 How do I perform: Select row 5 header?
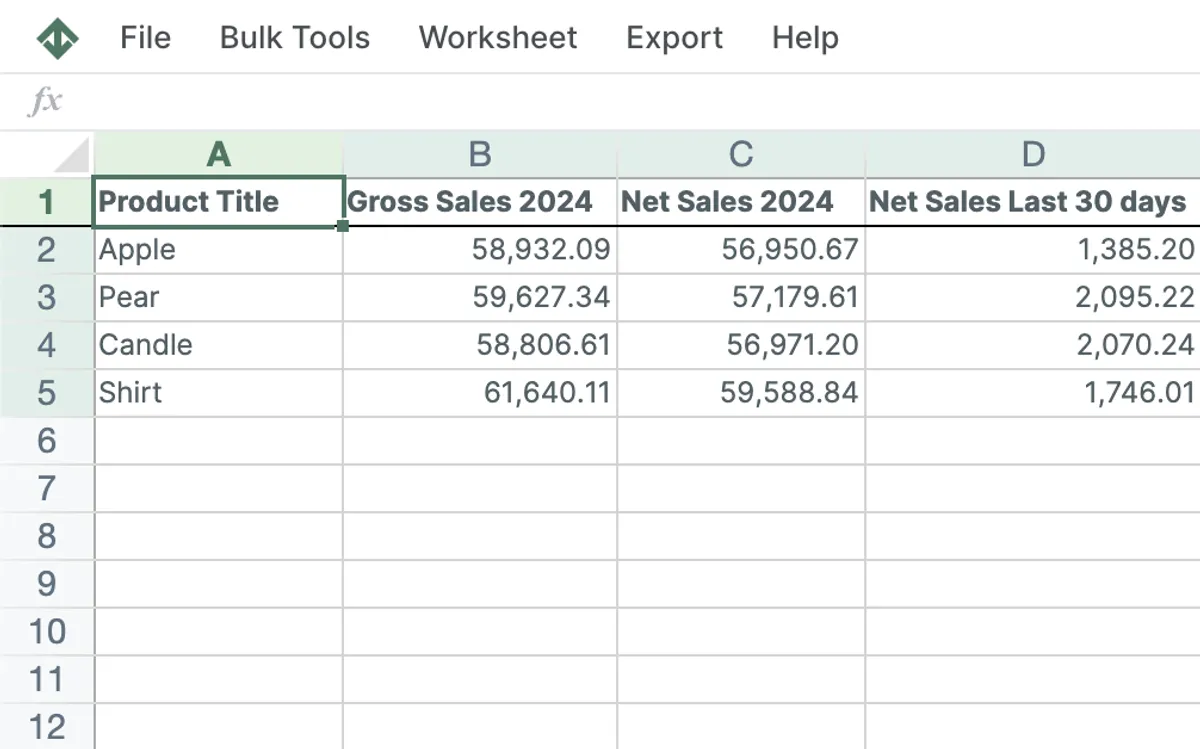46,393
